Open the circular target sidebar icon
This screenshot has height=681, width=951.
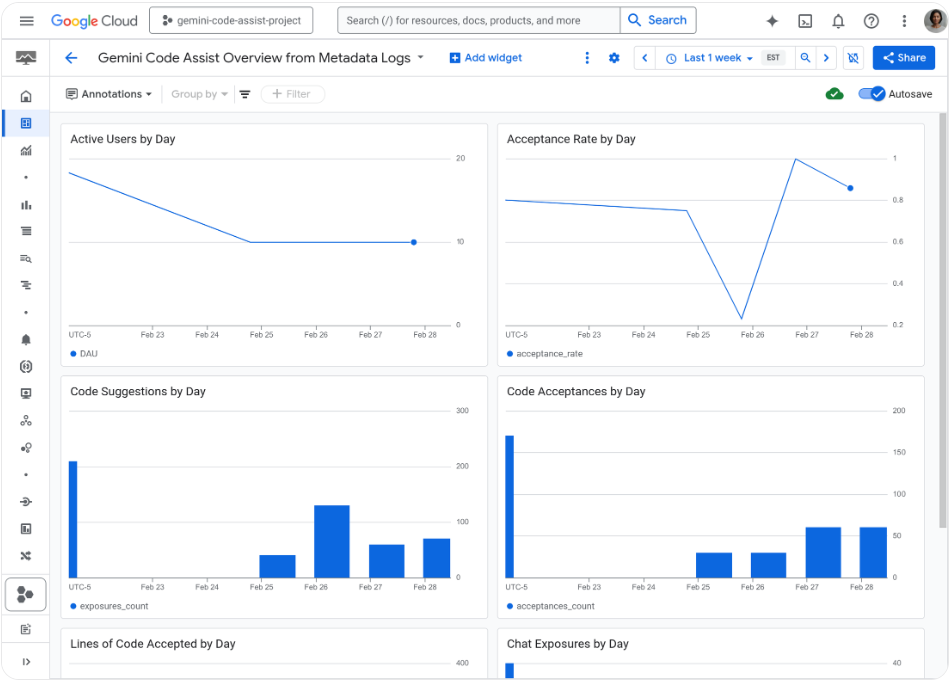pyautogui.click(x=26, y=366)
